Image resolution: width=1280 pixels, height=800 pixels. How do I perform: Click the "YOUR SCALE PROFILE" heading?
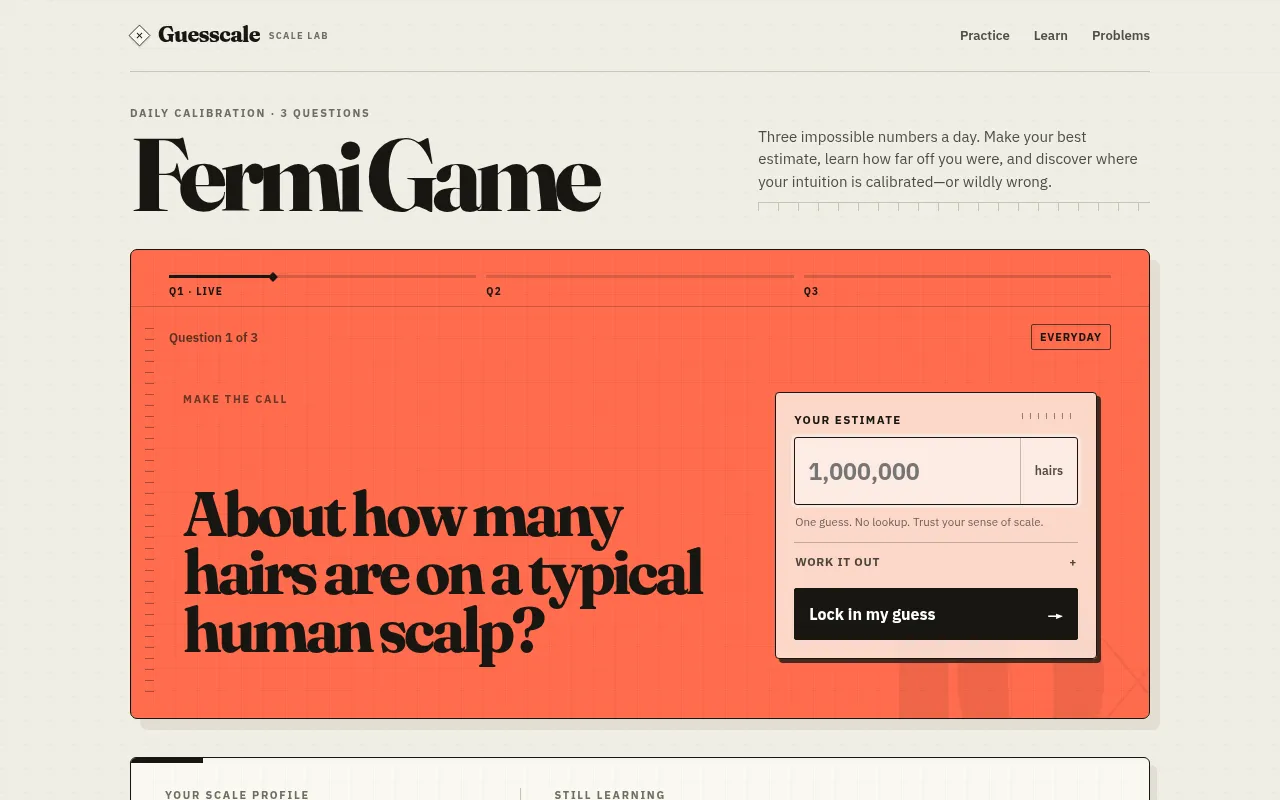coord(237,795)
